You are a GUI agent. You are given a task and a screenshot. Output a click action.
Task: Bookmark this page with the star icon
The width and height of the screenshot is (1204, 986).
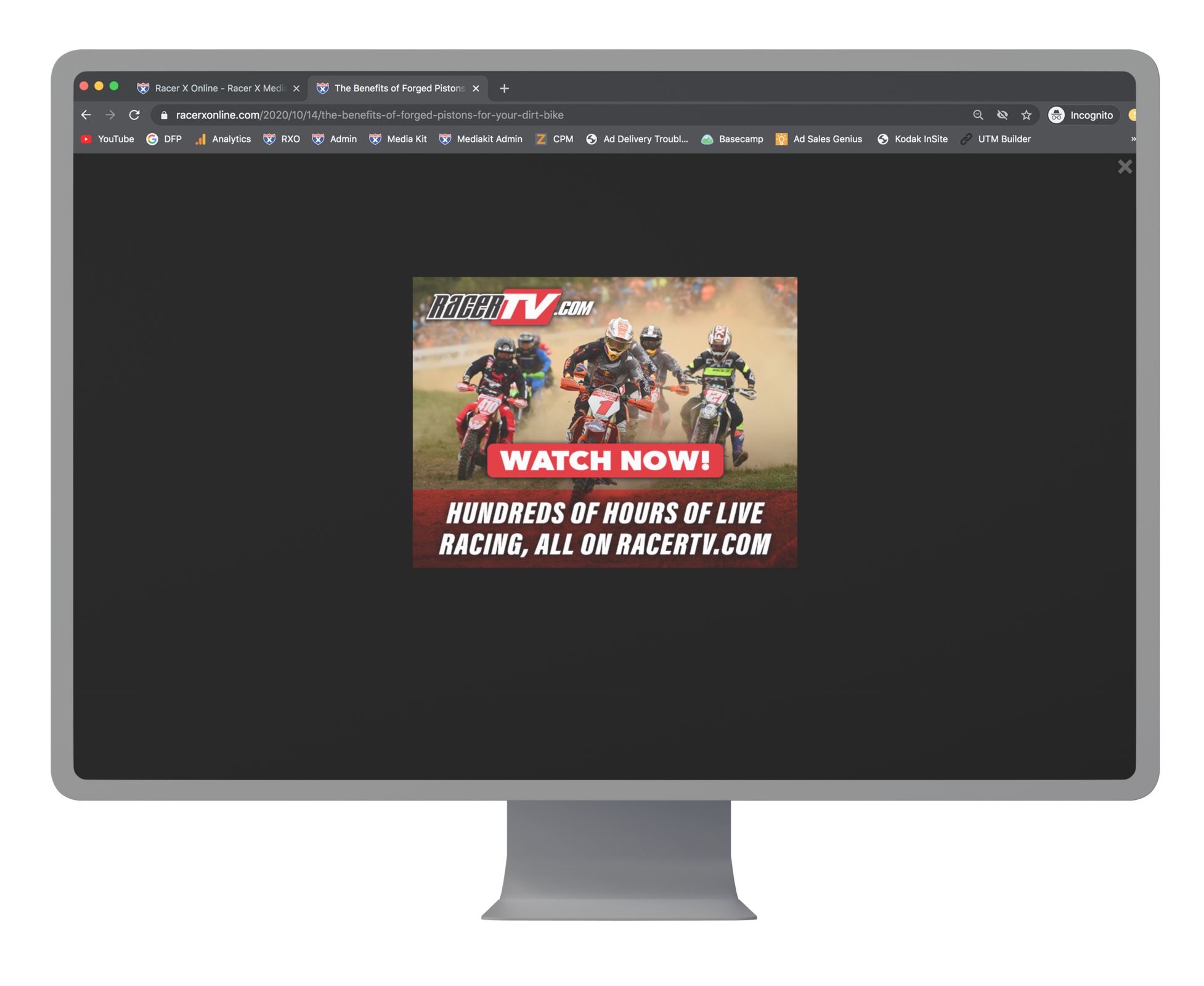click(x=1027, y=115)
